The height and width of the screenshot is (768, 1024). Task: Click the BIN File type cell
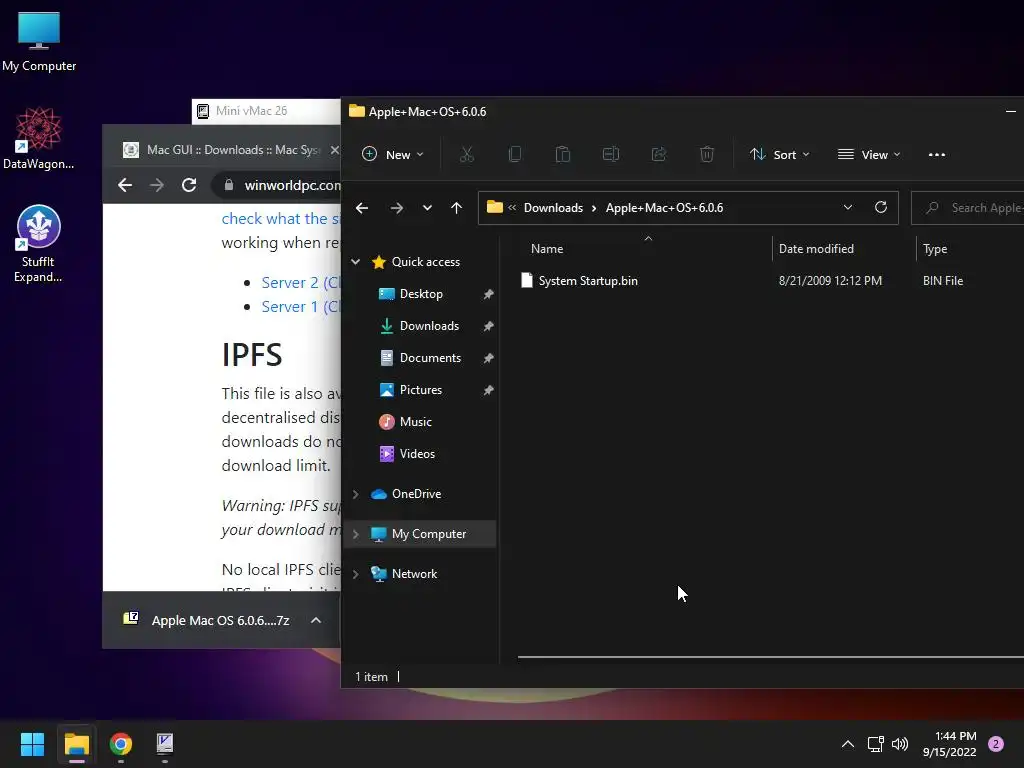click(943, 281)
